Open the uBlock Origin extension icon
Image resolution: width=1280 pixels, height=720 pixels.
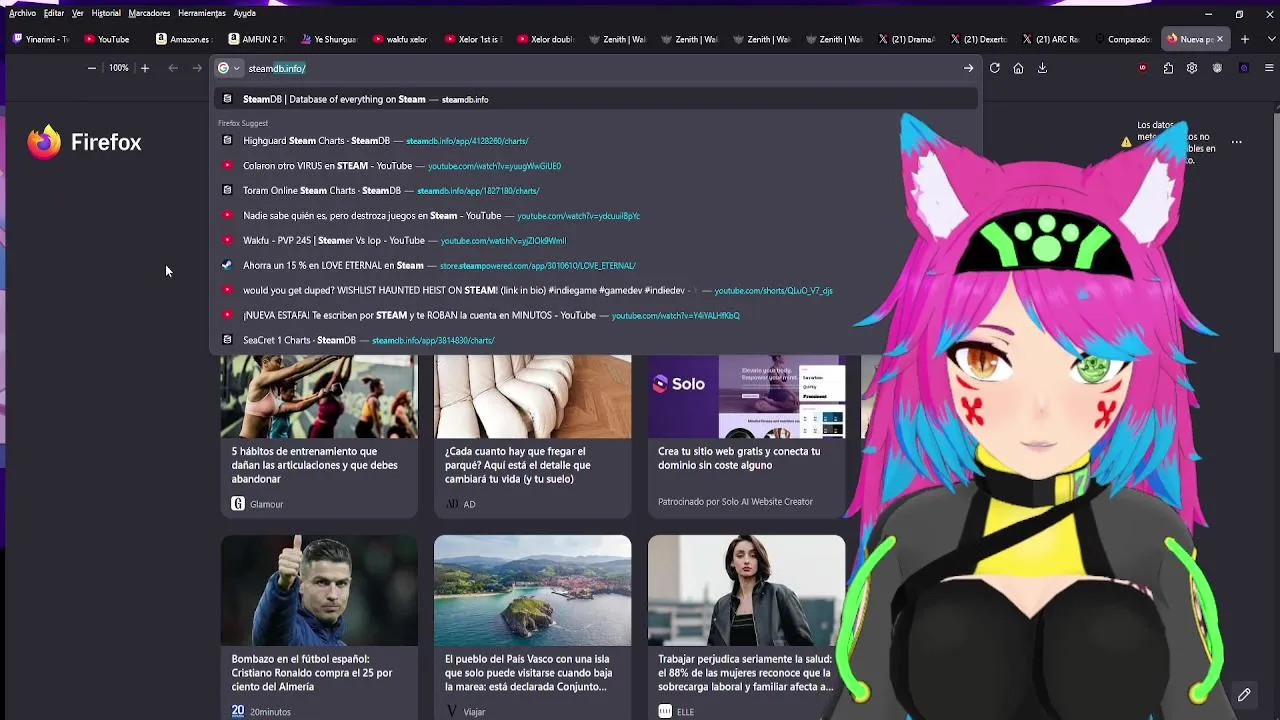1143,68
